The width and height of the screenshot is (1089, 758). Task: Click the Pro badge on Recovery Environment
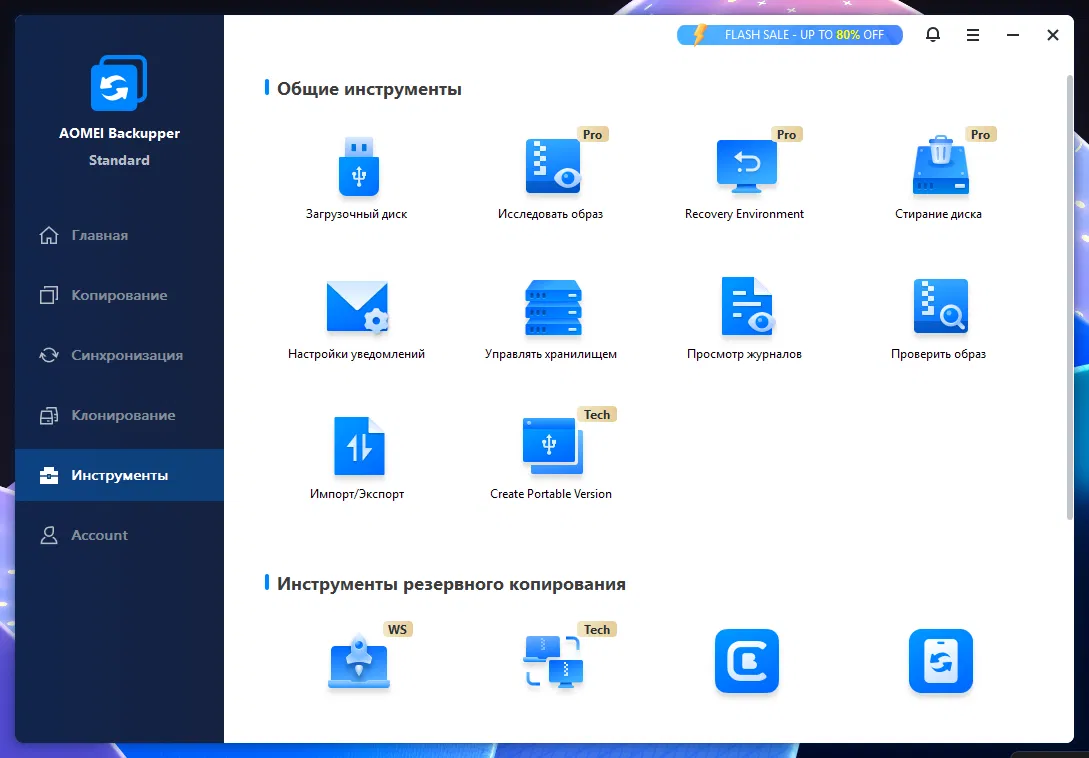786,134
